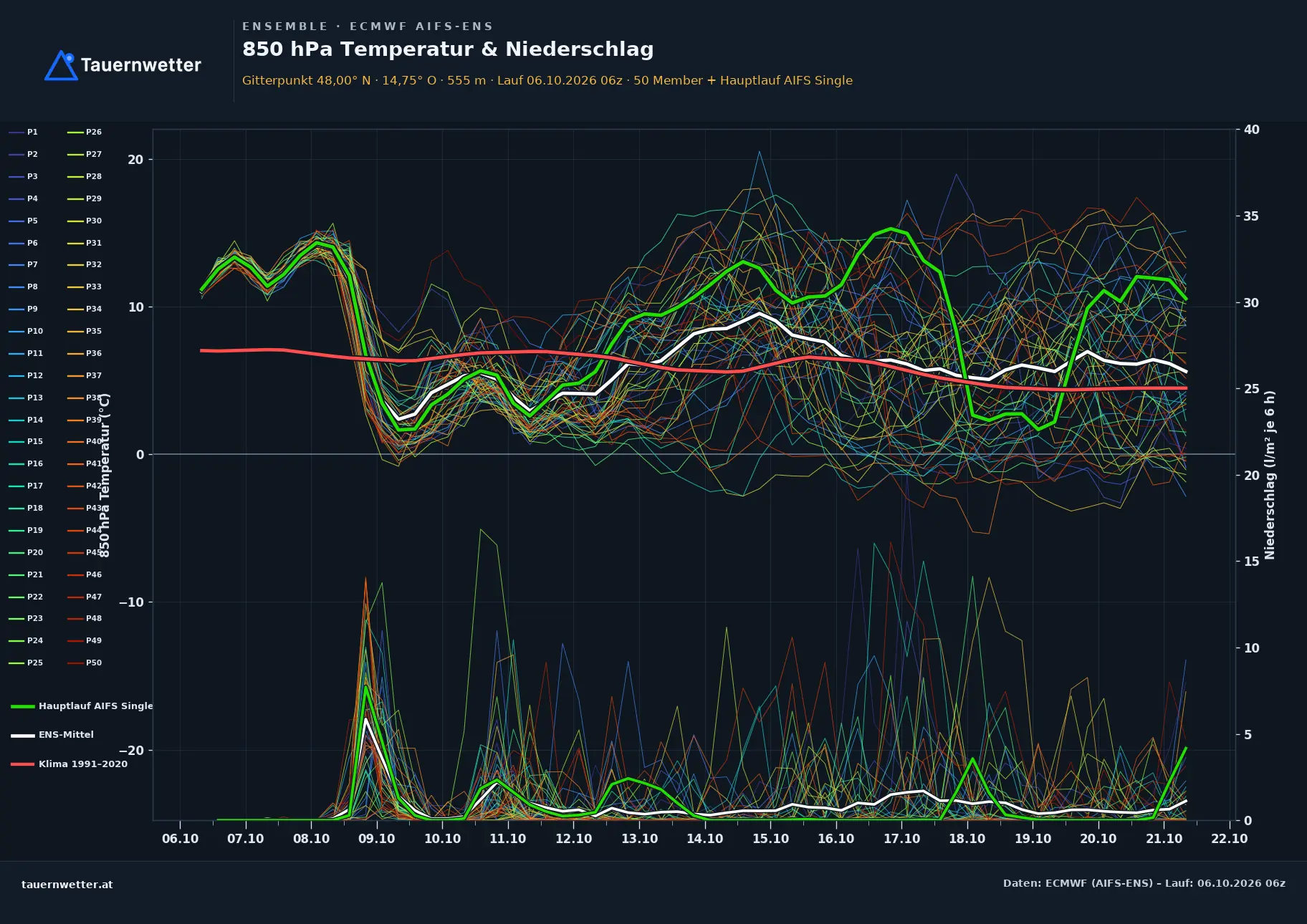
Task: Click the 18.10 date label on x-axis
Action: point(967,839)
